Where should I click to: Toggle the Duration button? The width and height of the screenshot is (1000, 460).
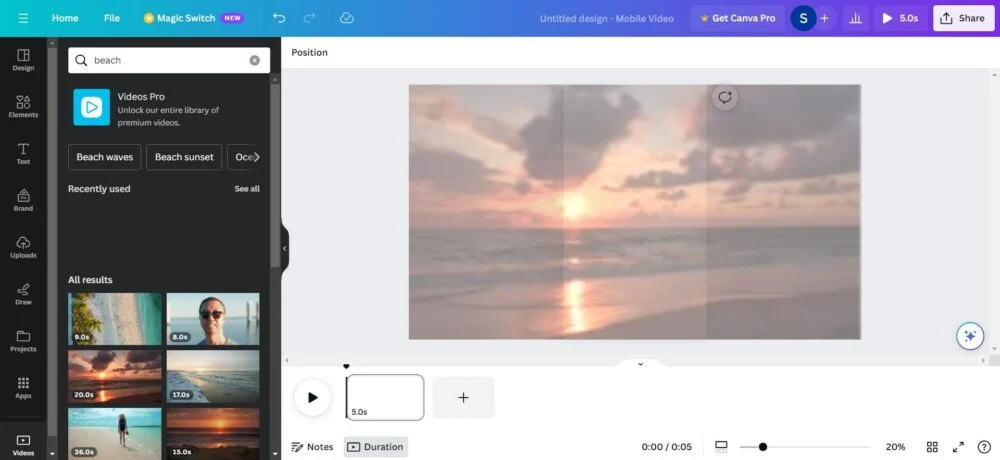point(376,447)
